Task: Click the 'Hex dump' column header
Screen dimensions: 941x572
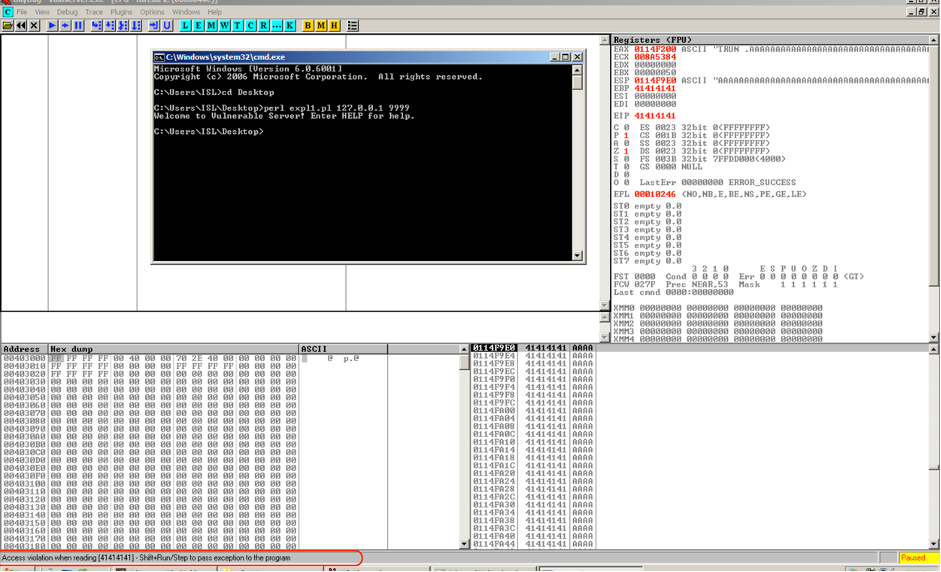Action: (x=173, y=349)
